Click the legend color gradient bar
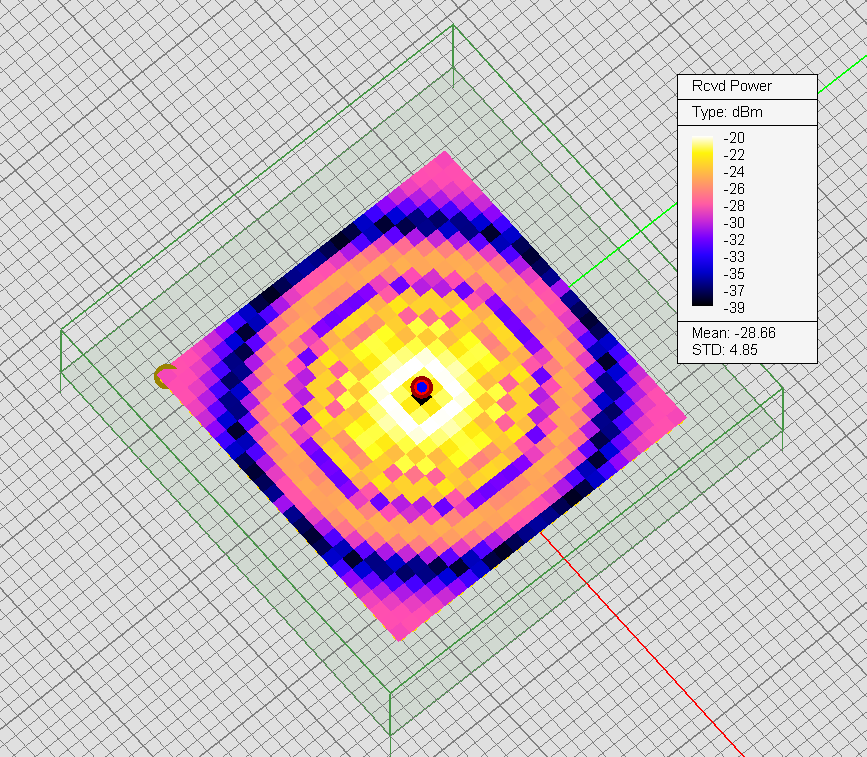Screen dimensions: 867x757 pos(704,221)
